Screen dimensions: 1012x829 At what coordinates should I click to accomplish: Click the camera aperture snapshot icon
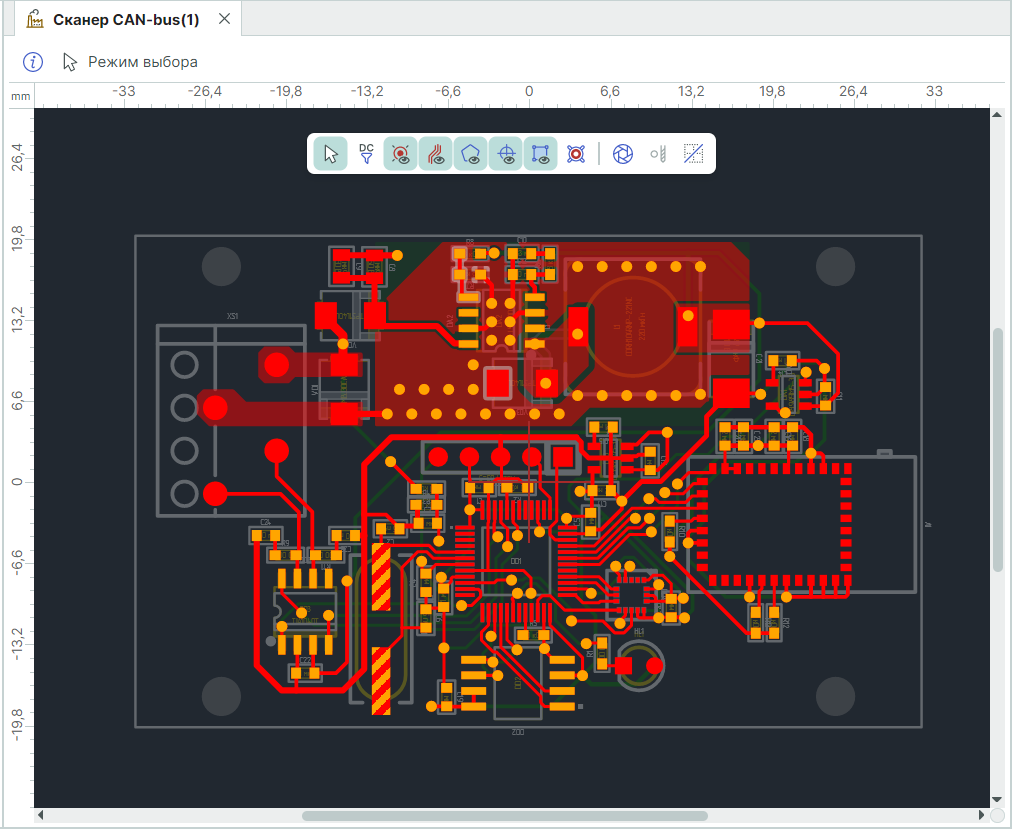623,154
